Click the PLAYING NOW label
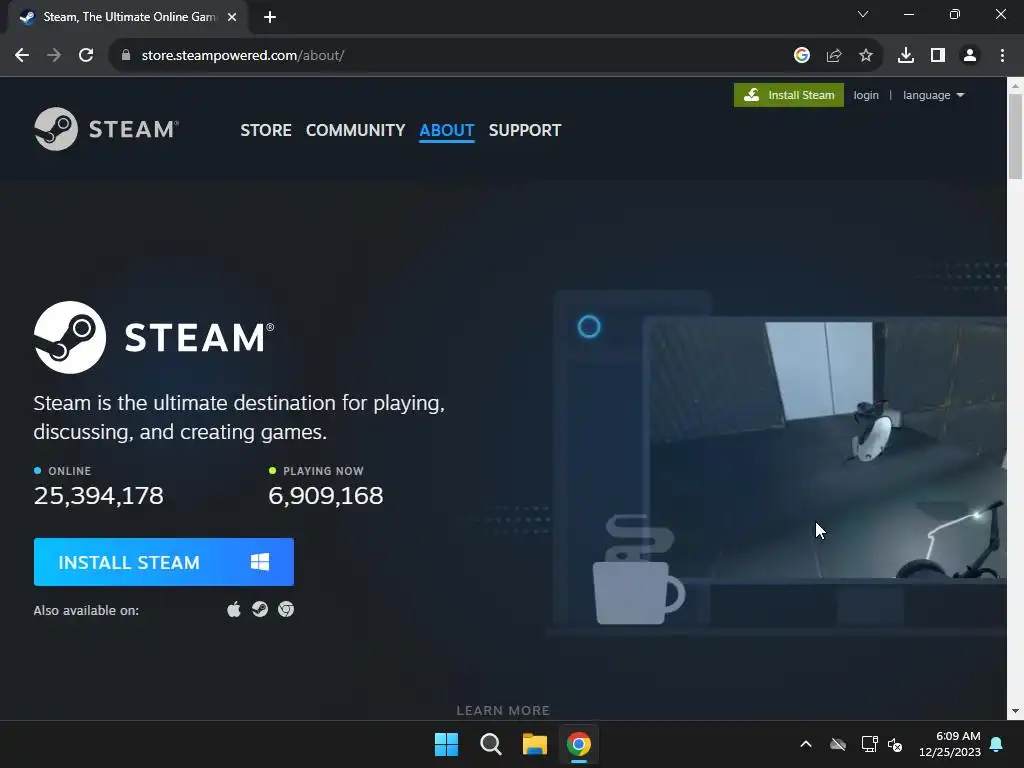Screen dimensions: 1024x768 click(323, 471)
